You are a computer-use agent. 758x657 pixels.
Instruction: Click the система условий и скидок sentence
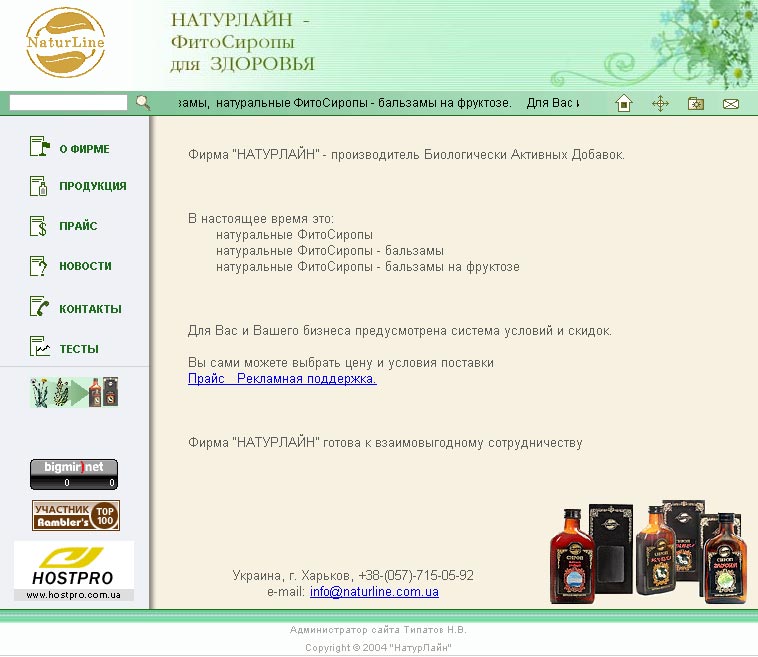point(400,331)
